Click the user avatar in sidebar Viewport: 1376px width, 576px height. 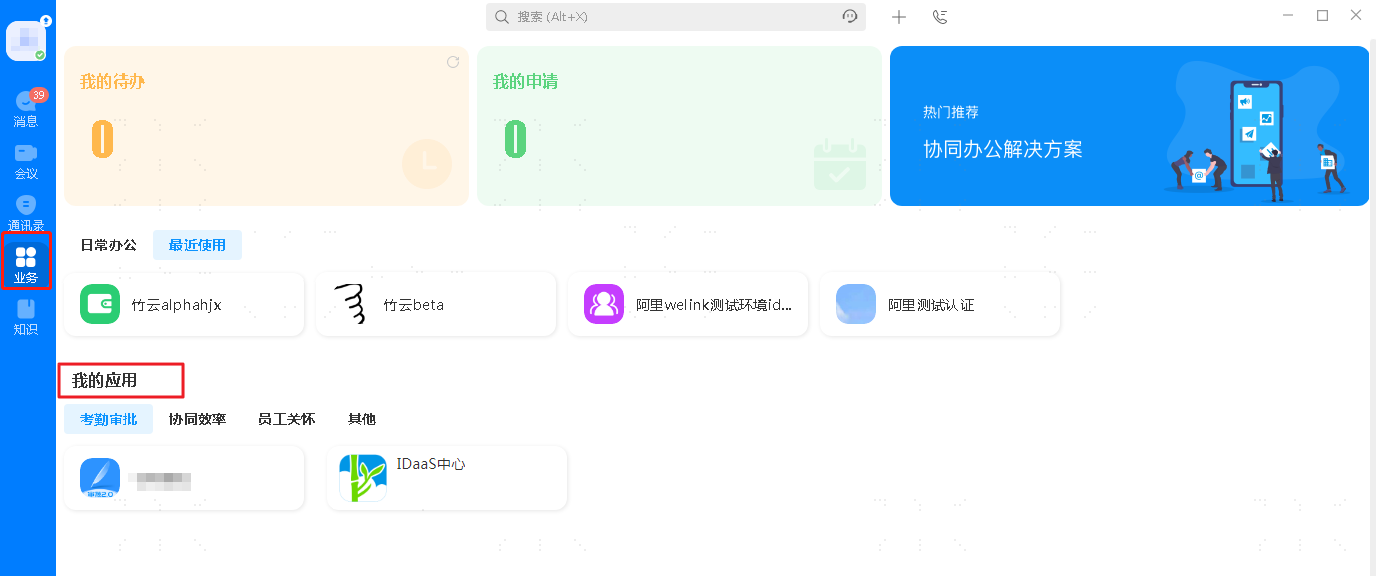pos(26,41)
